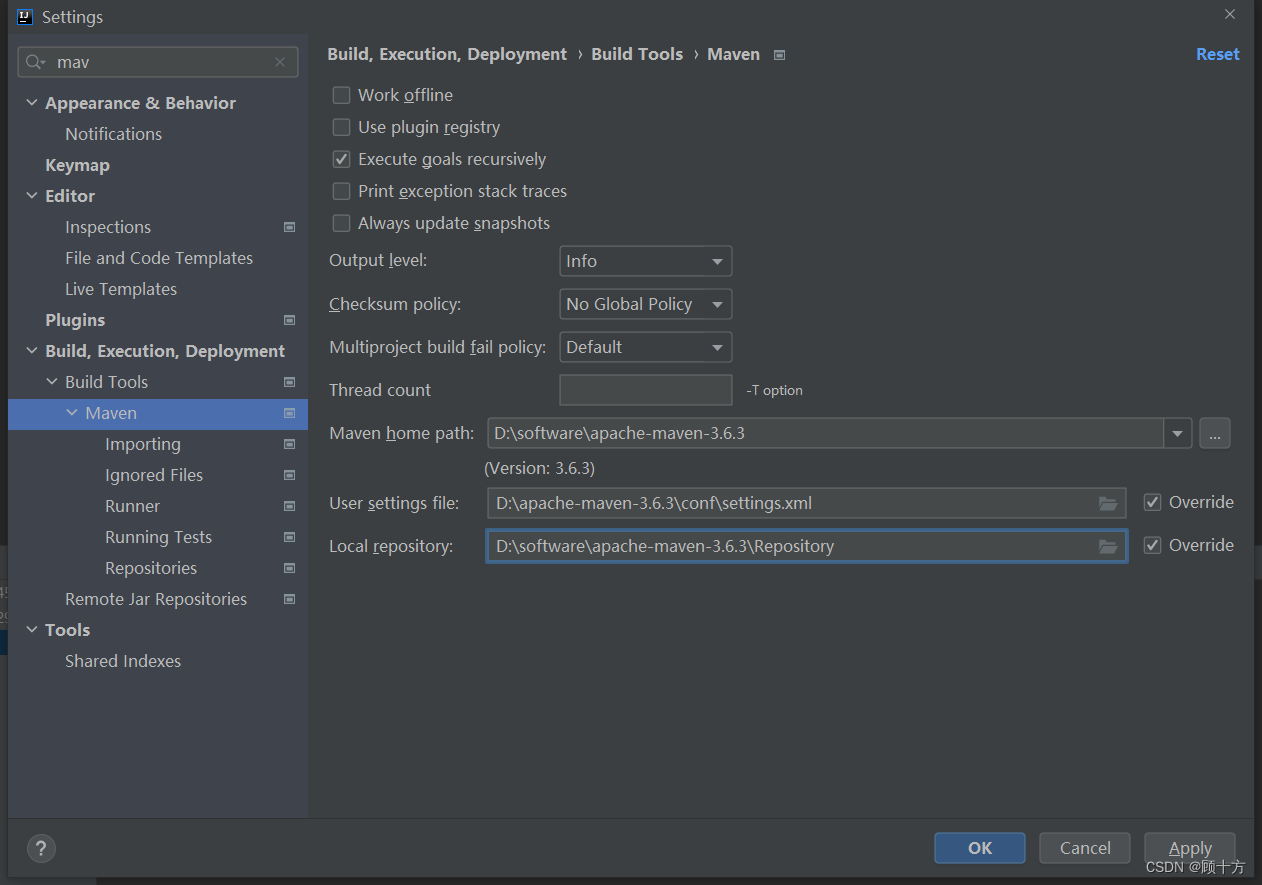
Task: Click the Local repository path field
Action: click(x=806, y=546)
